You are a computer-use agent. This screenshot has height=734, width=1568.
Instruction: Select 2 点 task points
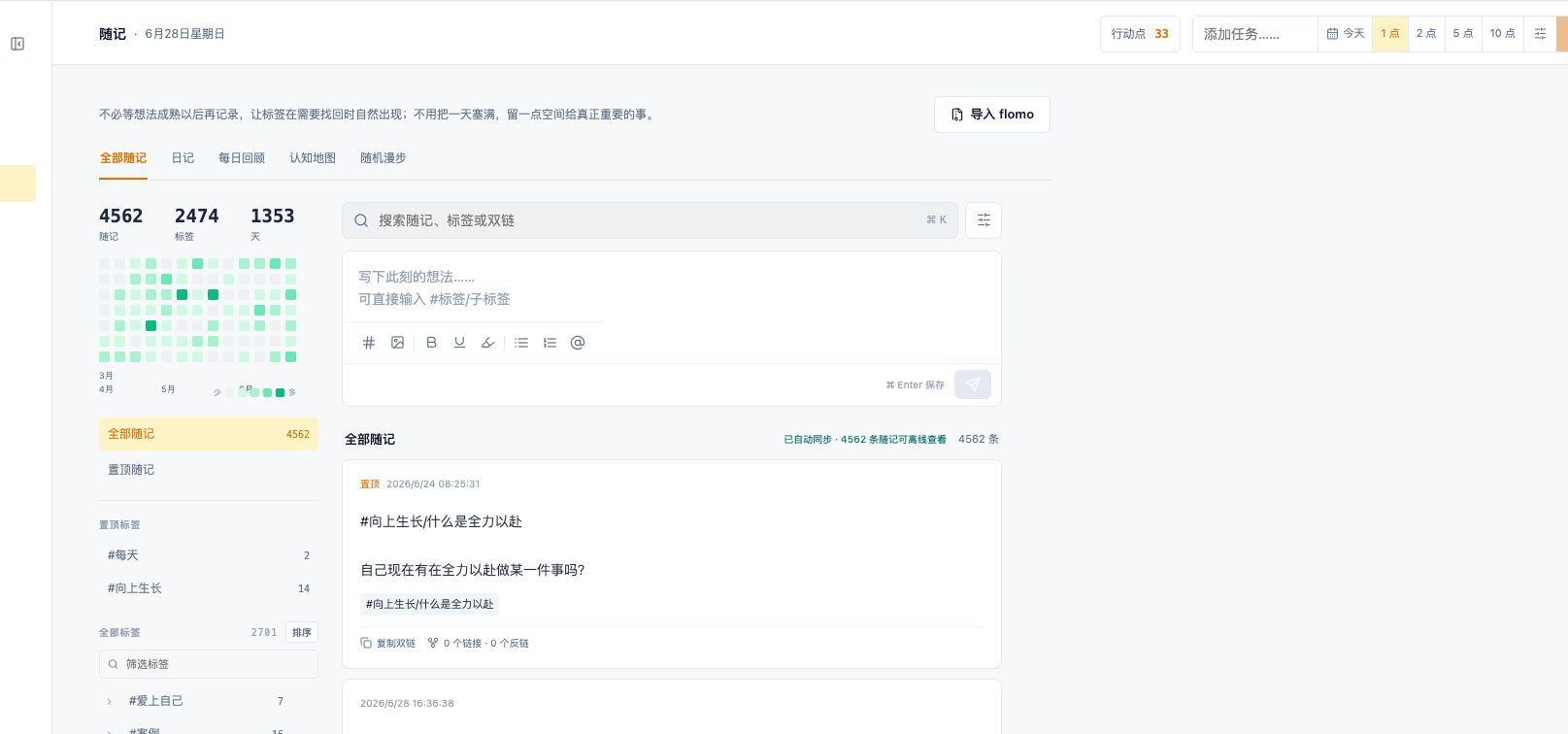tap(1426, 33)
